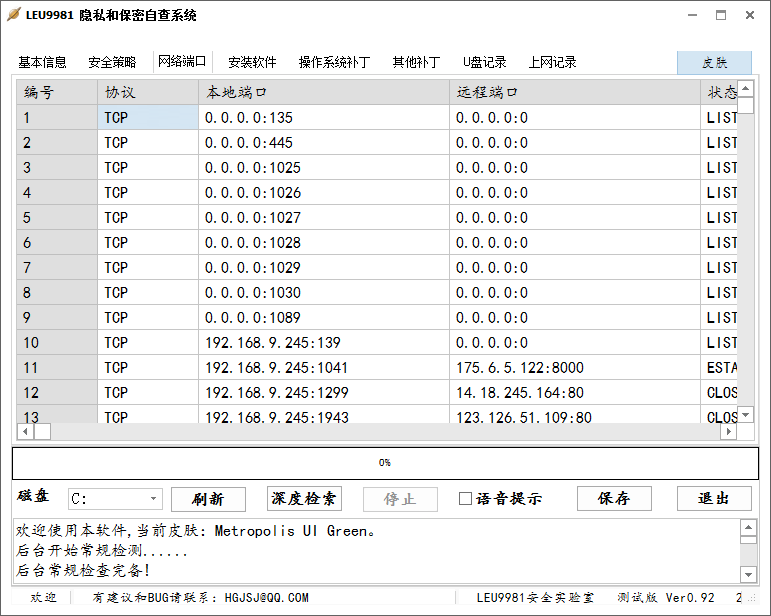Start 深度检索 deep search
This screenshot has width=771, height=616.
tap(304, 499)
